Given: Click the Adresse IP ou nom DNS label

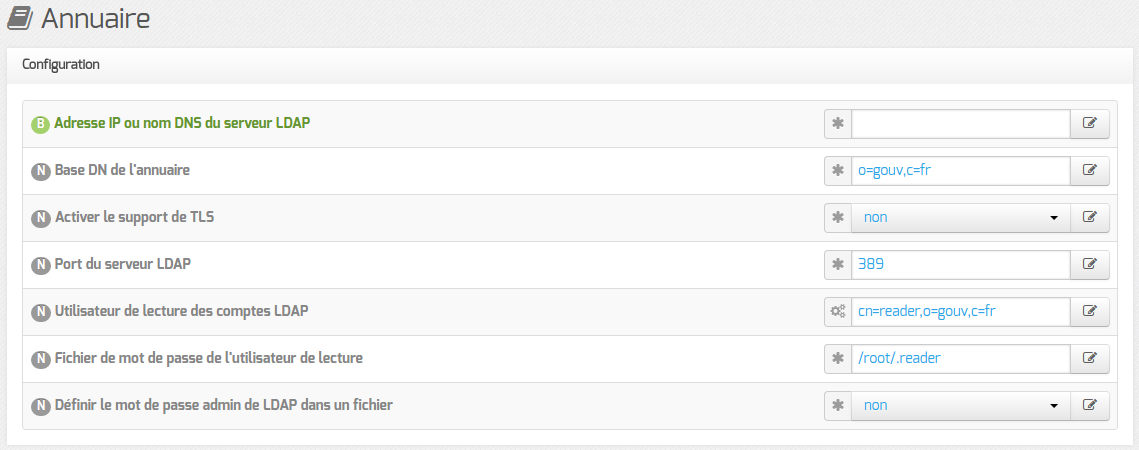Looking at the screenshot, I should pos(182,123).
